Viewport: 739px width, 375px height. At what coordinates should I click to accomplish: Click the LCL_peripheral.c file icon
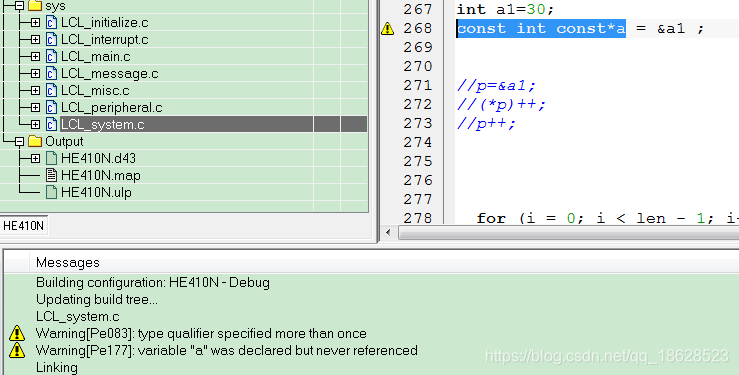(51, 107)
